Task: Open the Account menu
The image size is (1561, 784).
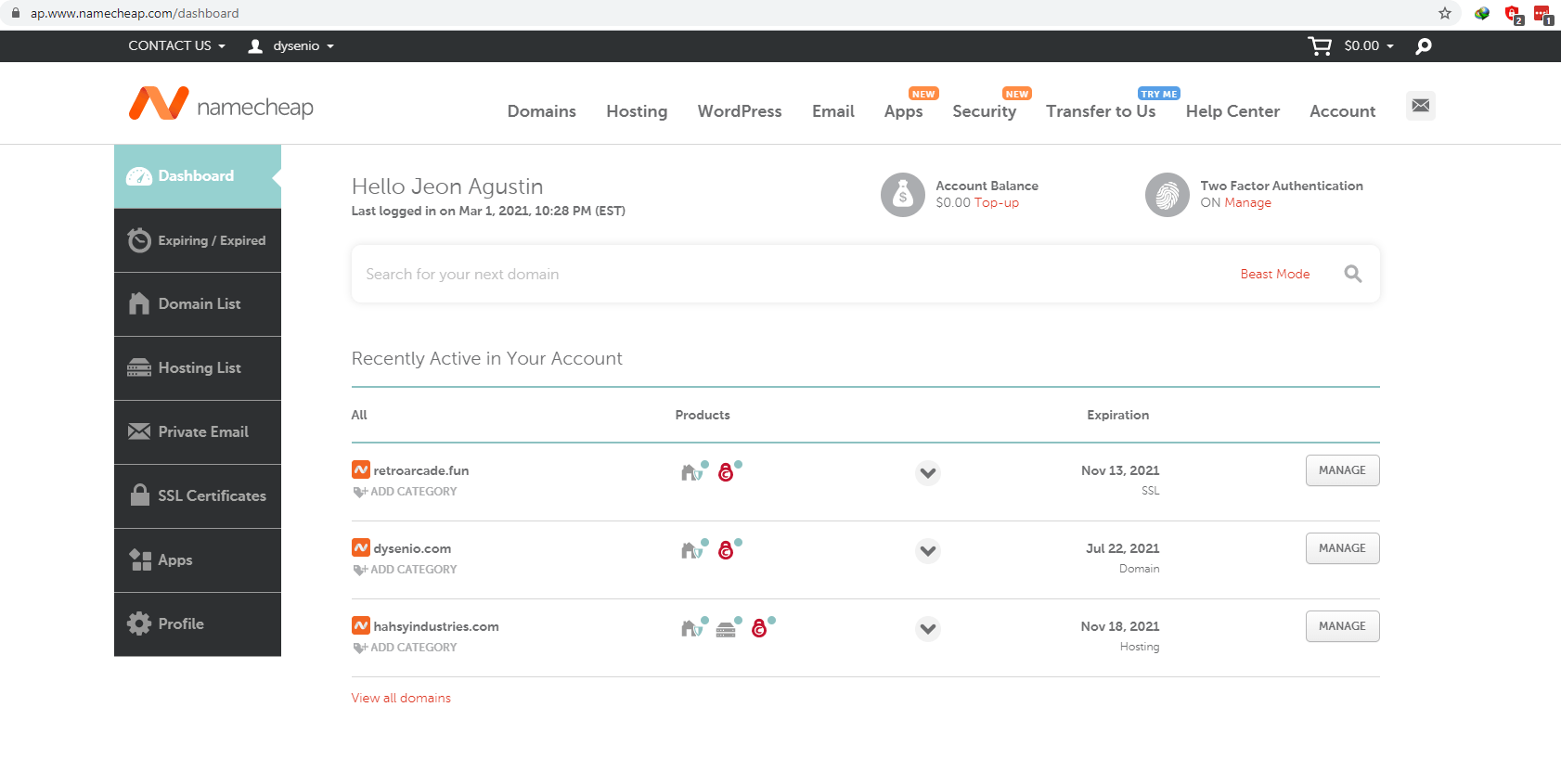Action: pos(1342,111)
